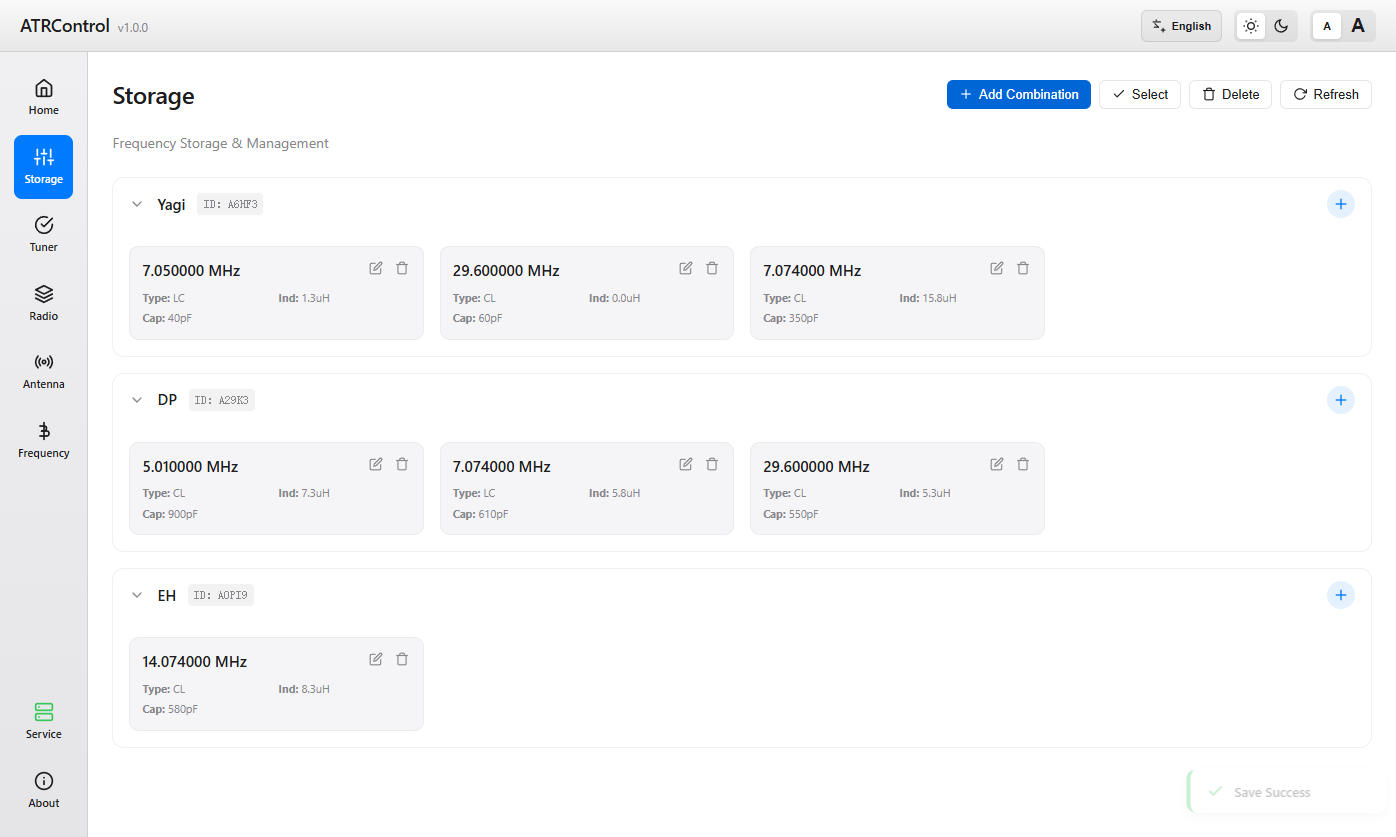This screenshot has width=1396, height=837.
Task: Edit the Yagi 29.600000 MHz entry
Action: pos(686,268)
